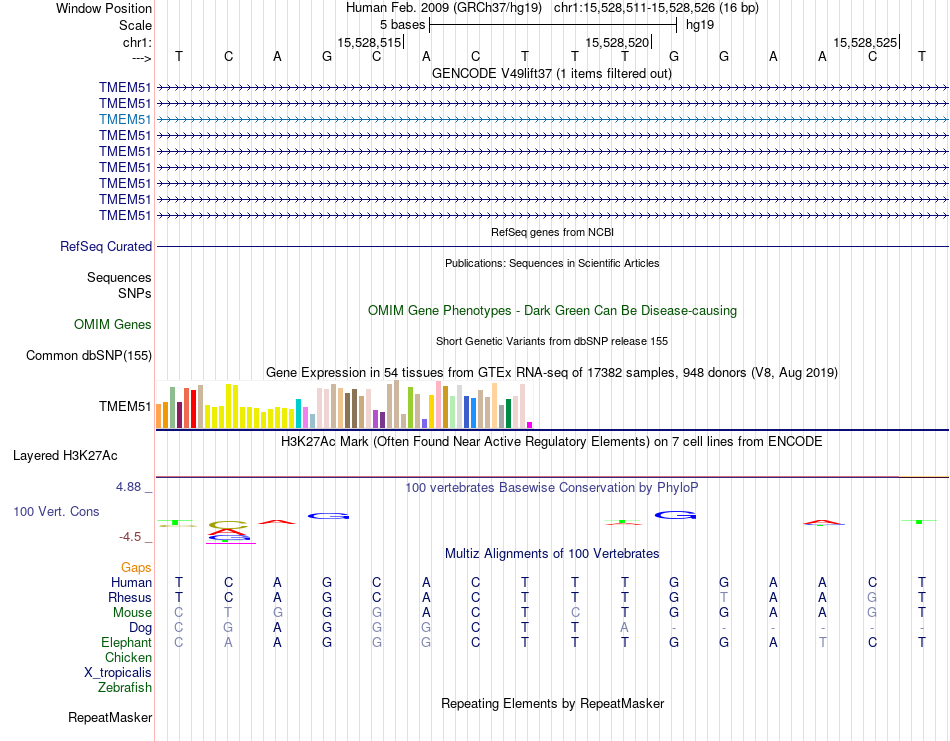Click the dark green bar near the GTEx chart end
950x741 pixels.
508,413
